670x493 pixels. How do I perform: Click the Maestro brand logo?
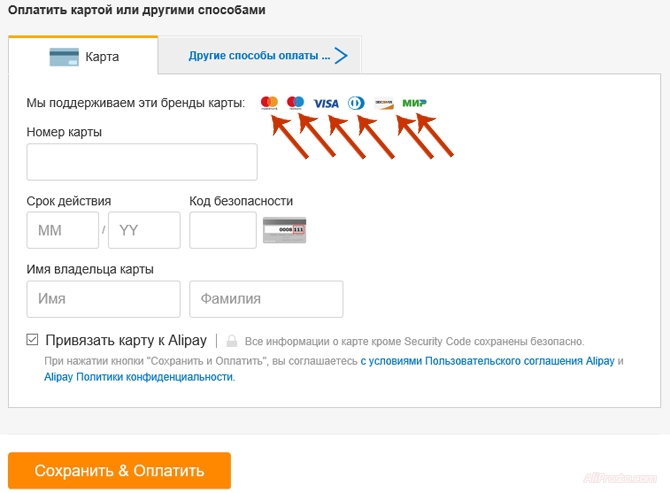coord(295,103)
